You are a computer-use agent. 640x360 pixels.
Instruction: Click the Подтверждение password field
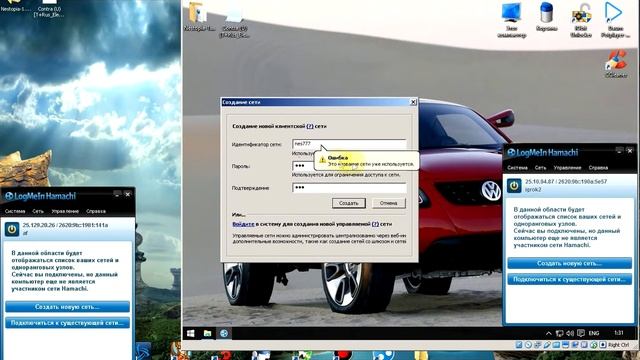pyautogui.click(x=349, y=188)
